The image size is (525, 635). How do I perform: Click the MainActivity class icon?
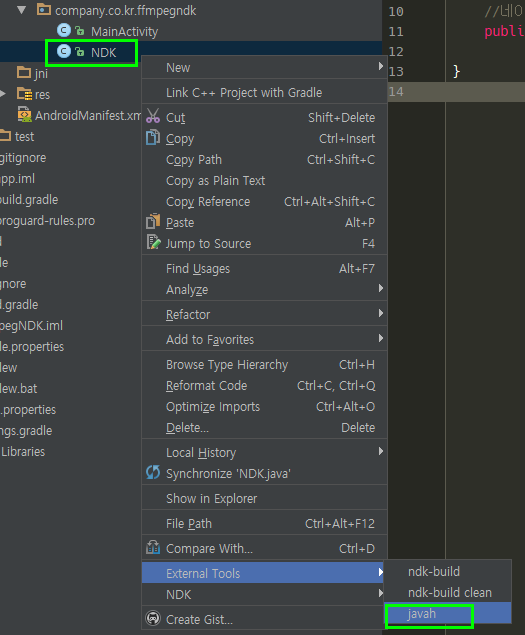click(x=64, y=30)
